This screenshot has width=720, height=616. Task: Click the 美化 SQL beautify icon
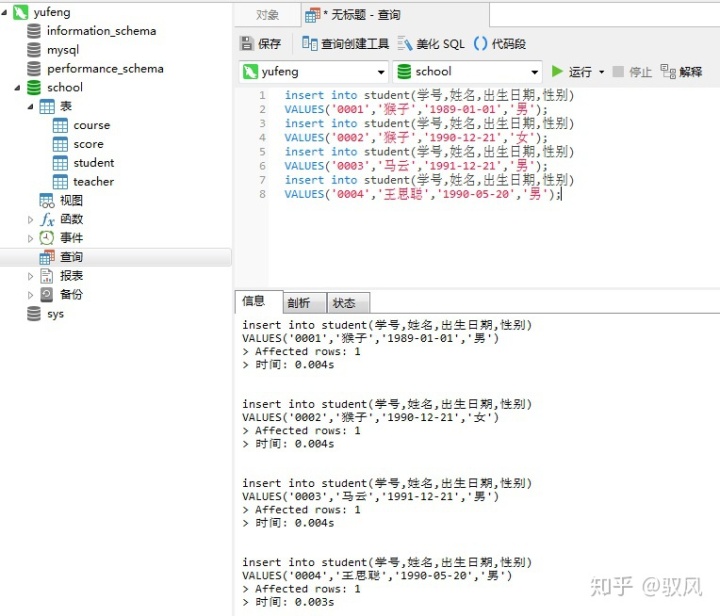(x=405, y=44)
